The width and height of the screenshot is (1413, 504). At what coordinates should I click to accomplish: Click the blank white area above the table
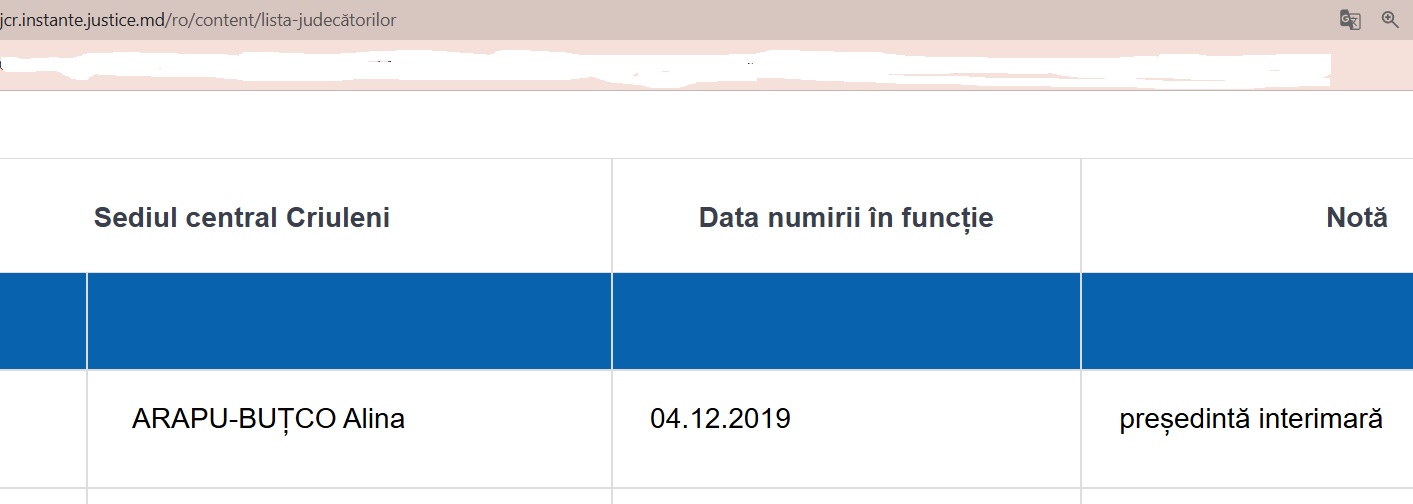(x=706, y=124)
